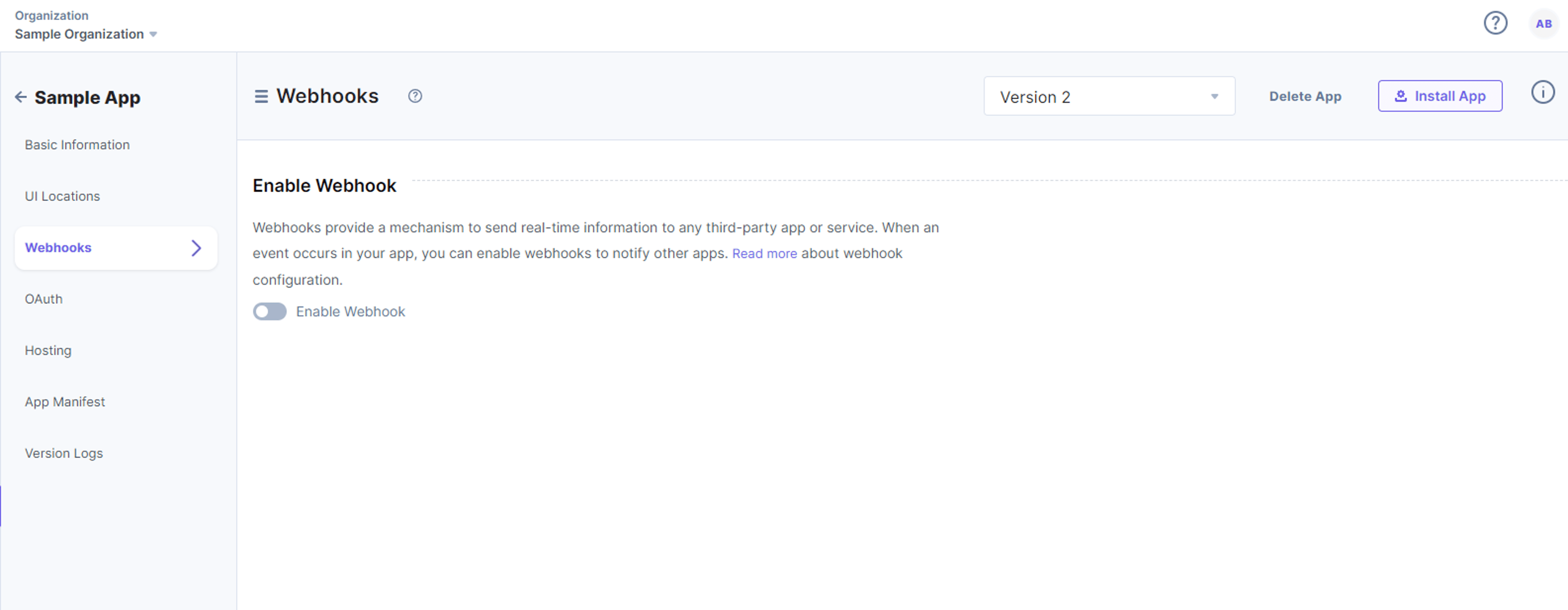Screen dimensions: 1568x610
Task: Click the Enable Webhook section heading
Action: point(325,185)
